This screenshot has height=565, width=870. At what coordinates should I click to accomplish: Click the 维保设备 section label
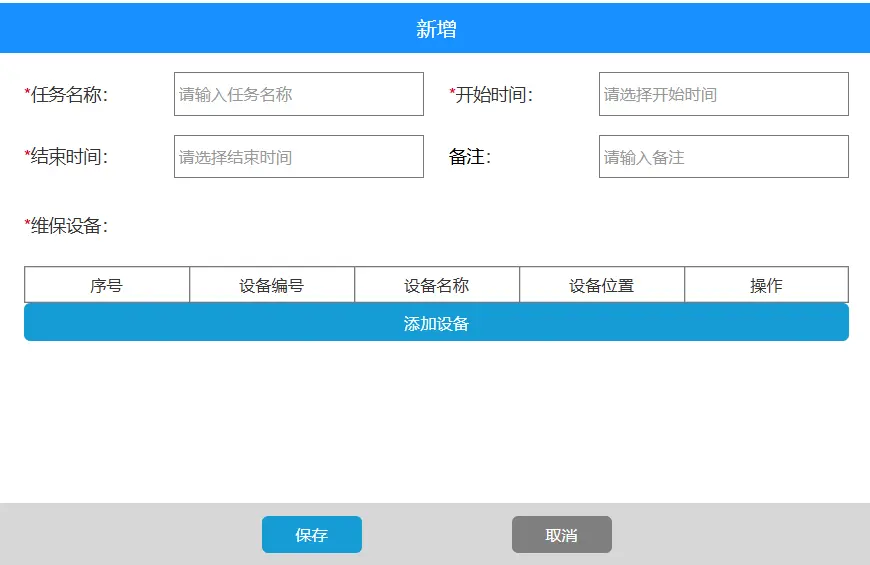tap(69, 226)
